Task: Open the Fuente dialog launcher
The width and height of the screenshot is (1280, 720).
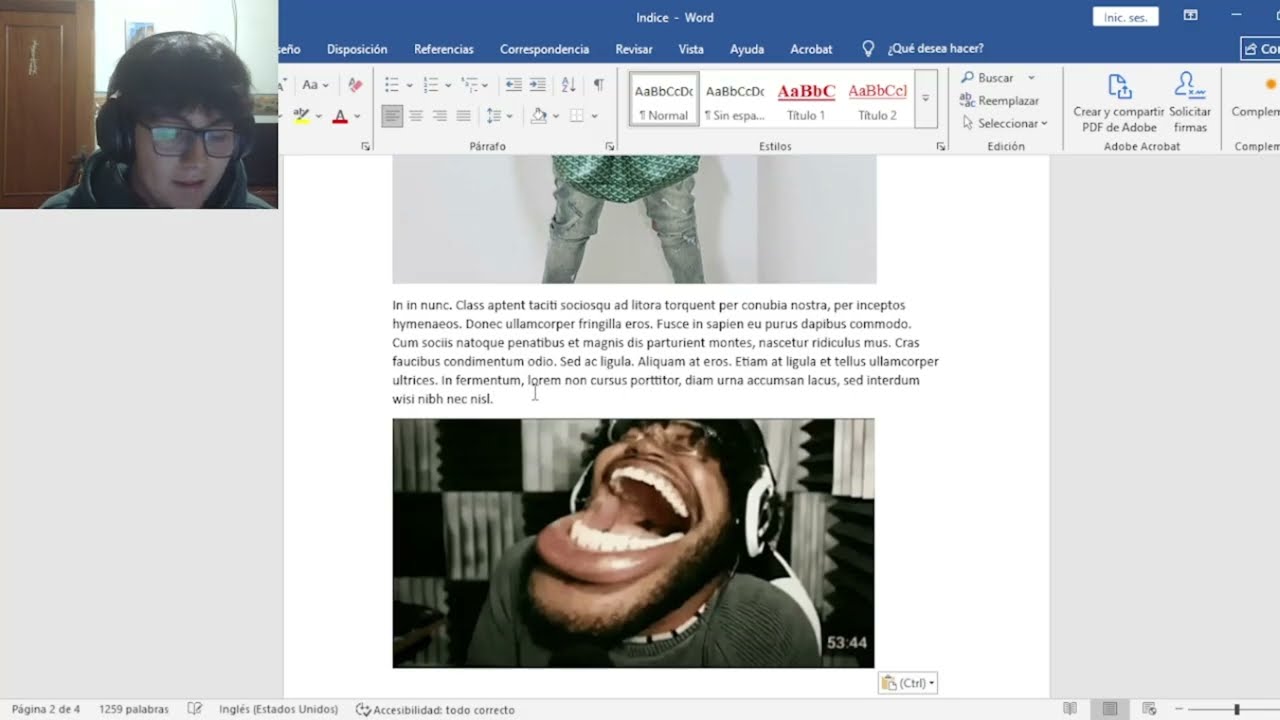Action: (x=365, y=147)
